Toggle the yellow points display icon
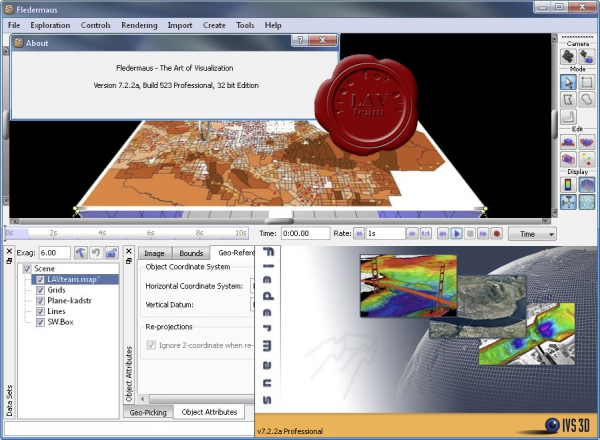This screenshot has height=440, width=600. click(586, 202)
